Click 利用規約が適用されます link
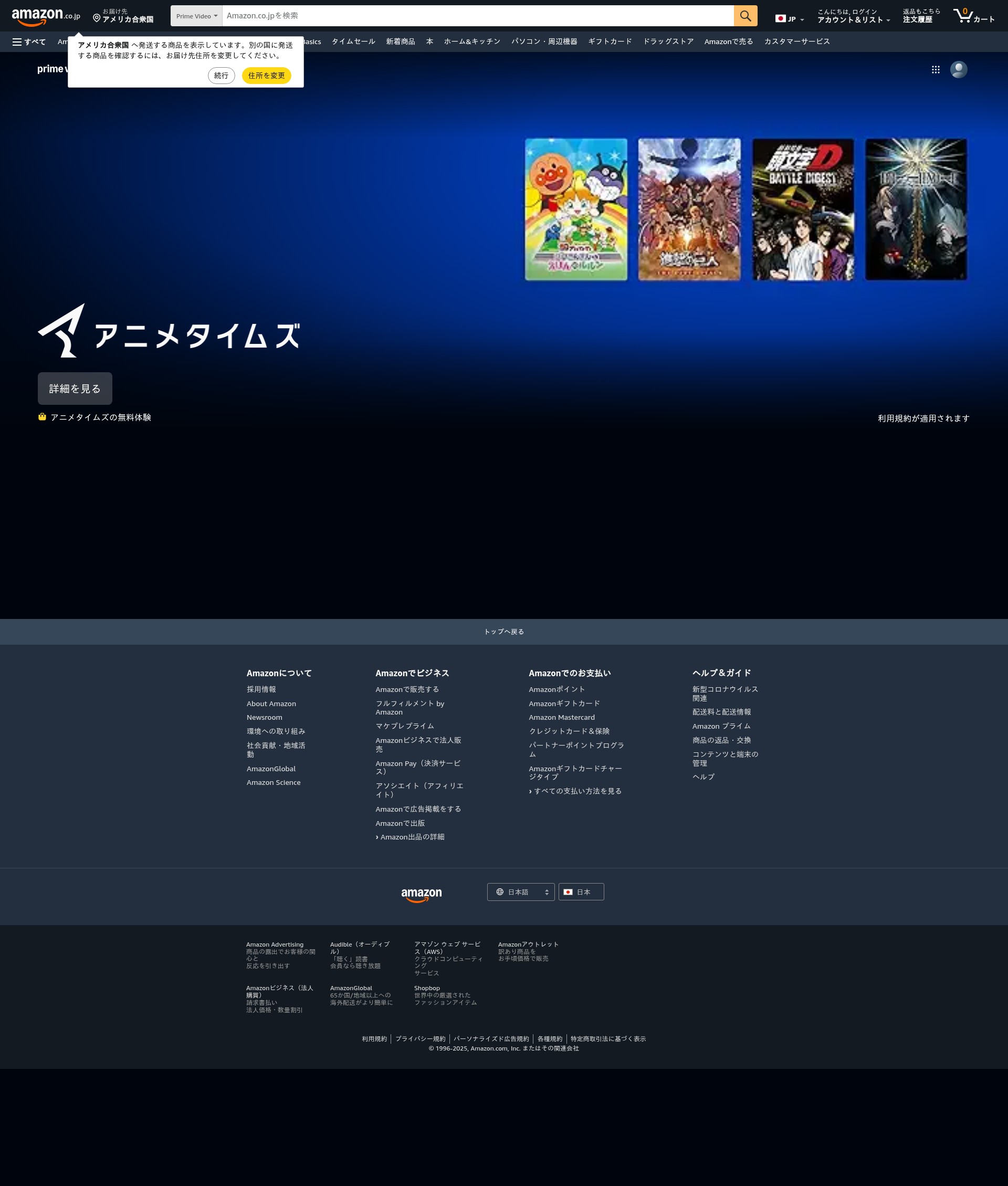Screen dimensions: 1008x1186 [x=923, y=418]
